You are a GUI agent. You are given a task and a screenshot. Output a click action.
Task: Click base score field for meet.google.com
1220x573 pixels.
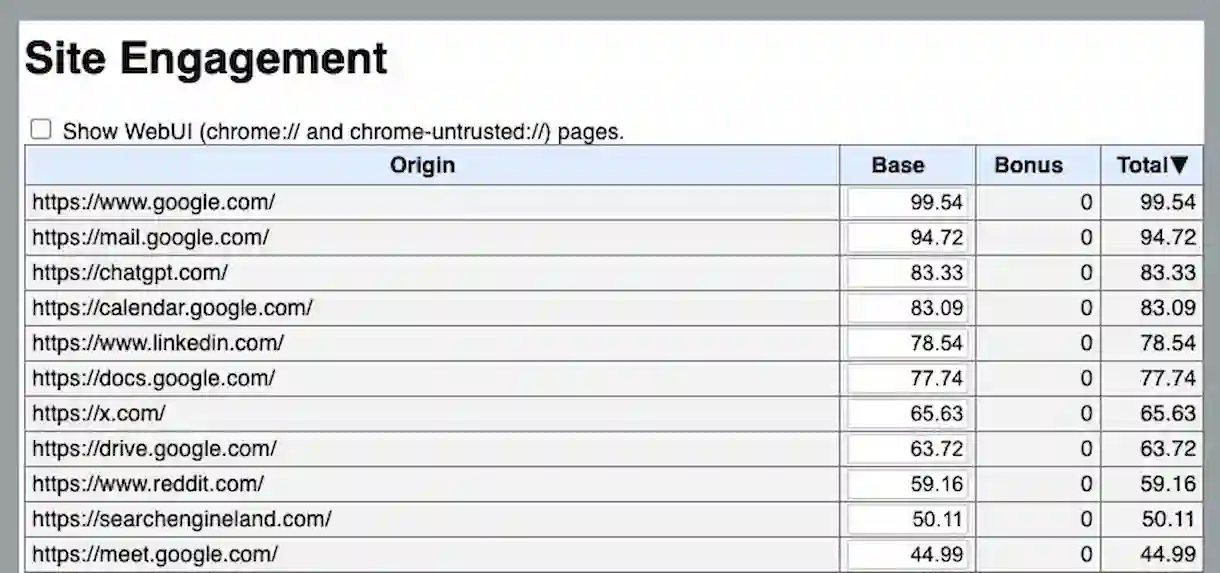coord(907,554)
